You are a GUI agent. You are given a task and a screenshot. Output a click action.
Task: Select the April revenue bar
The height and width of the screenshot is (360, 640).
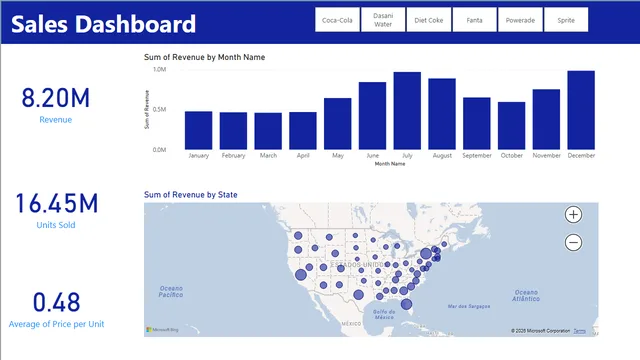pyautogui.click(x=302, y=131)
